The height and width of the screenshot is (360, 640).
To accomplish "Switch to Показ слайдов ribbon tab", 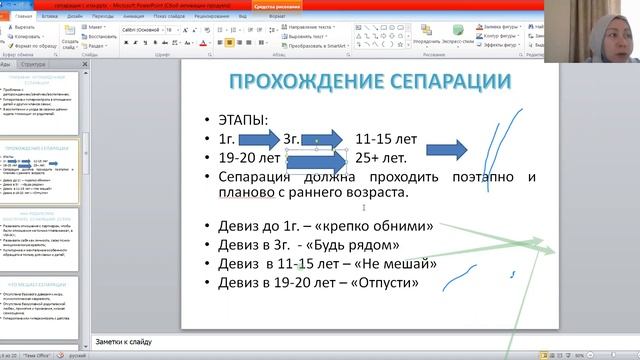I will click(169, 16).
